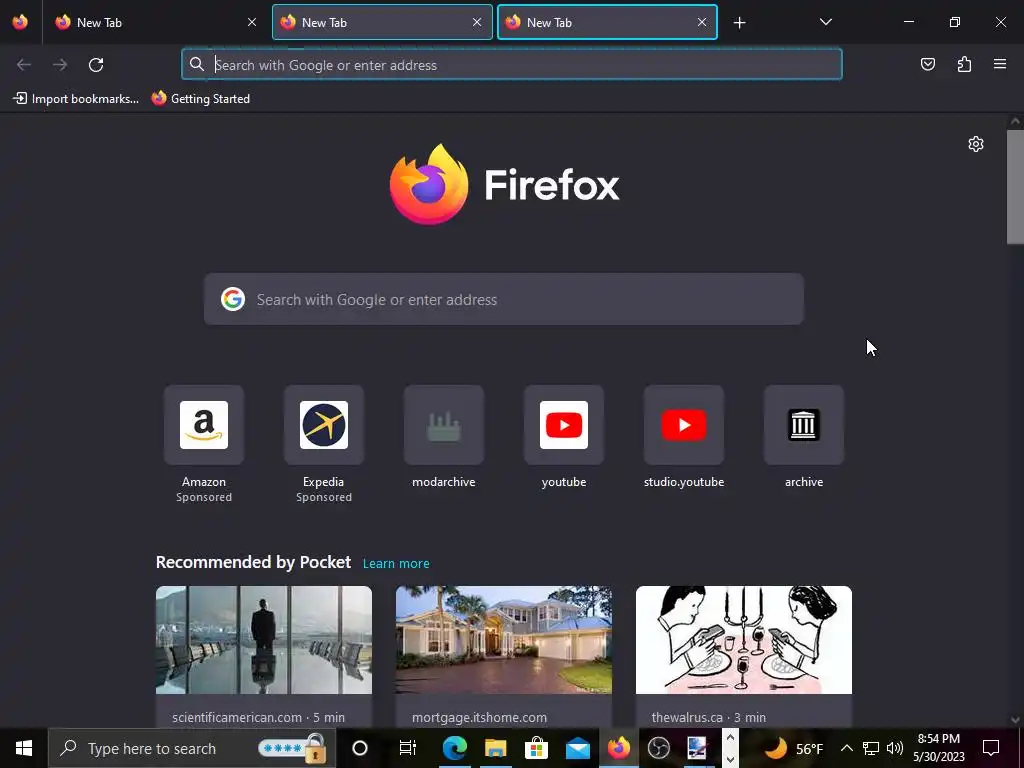Click password padlock icon in taskbar search
The image size is (1024, 768).
315,748
